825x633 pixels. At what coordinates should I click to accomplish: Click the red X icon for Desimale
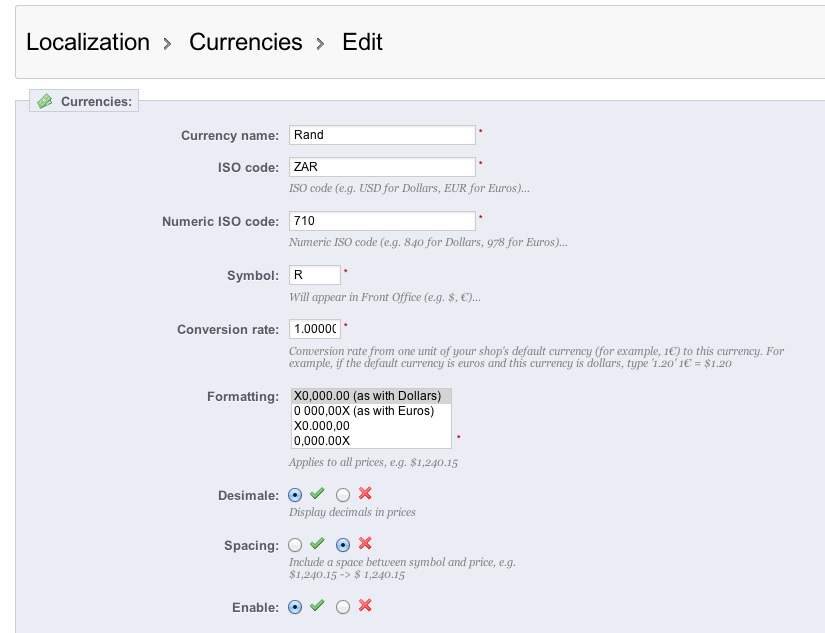click(365, 494)
